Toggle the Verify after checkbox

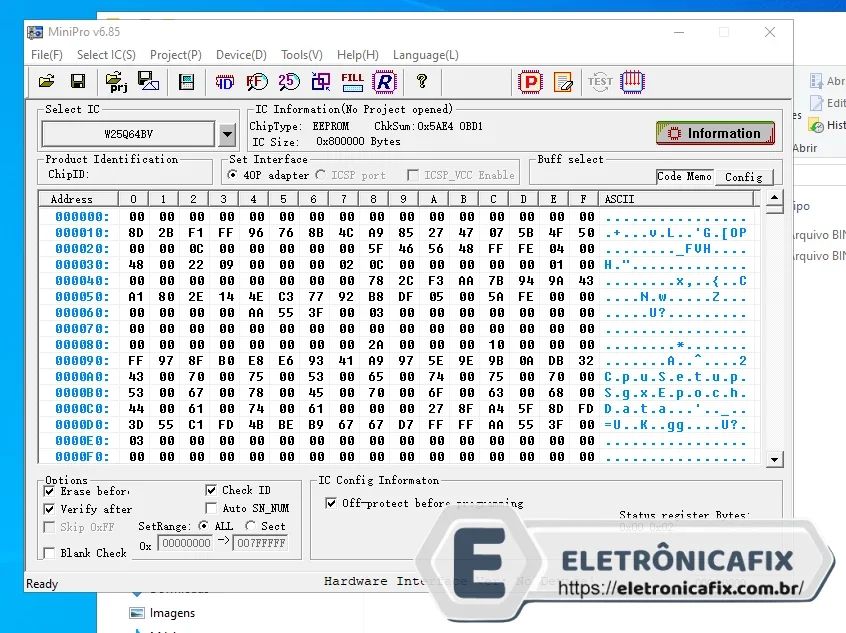[x=49, y=509]
